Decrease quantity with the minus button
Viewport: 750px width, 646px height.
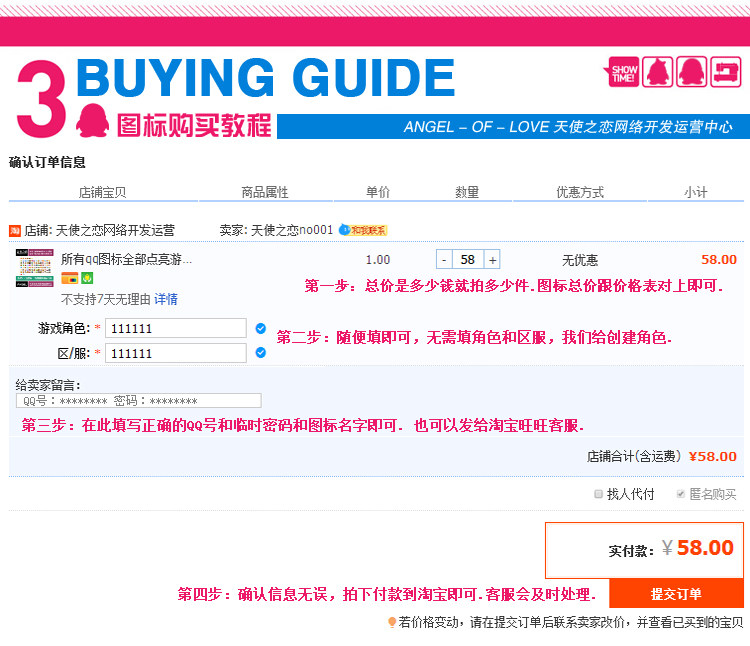click(444, 260)
